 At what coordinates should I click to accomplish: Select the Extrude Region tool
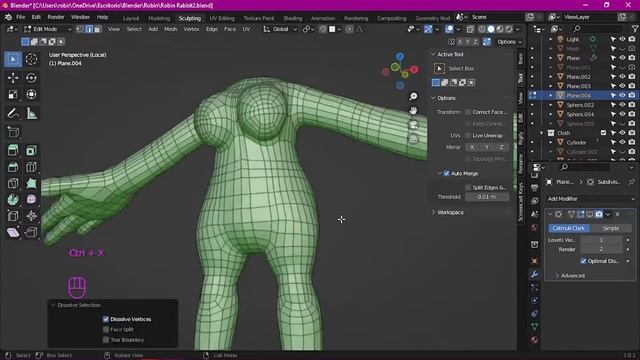(13, 150)
